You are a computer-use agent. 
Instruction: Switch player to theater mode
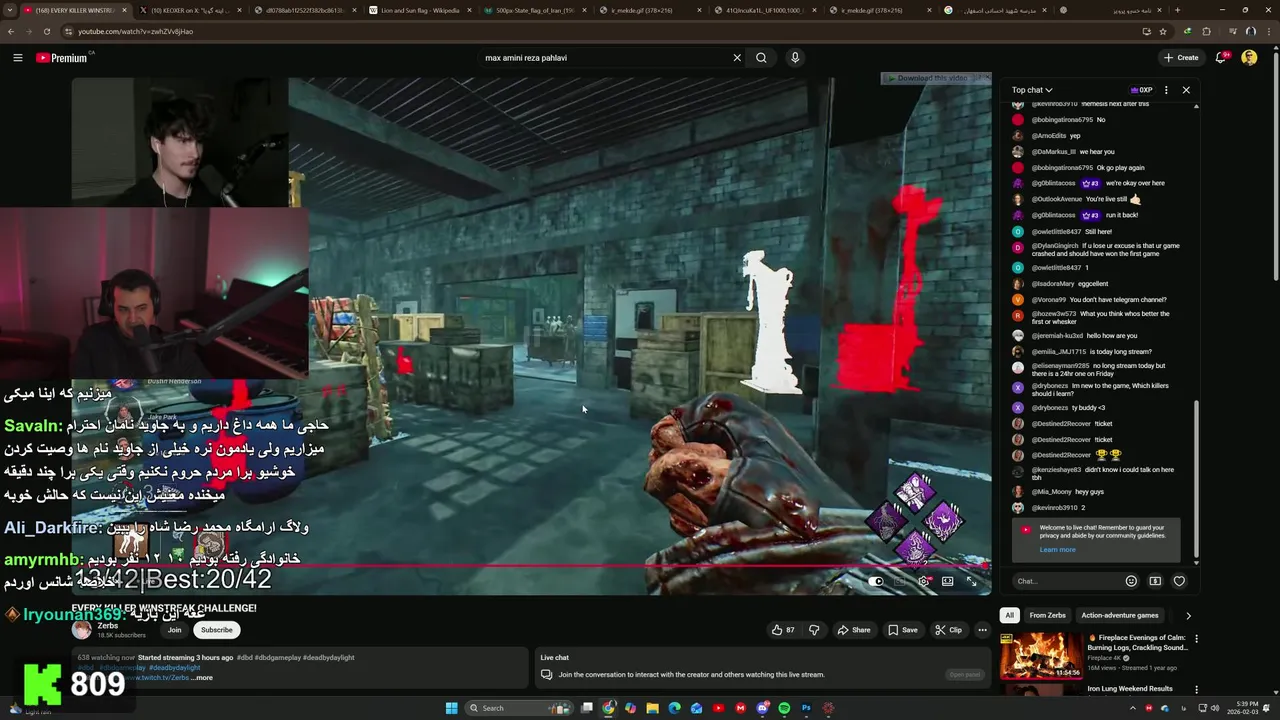pos(947,581)
